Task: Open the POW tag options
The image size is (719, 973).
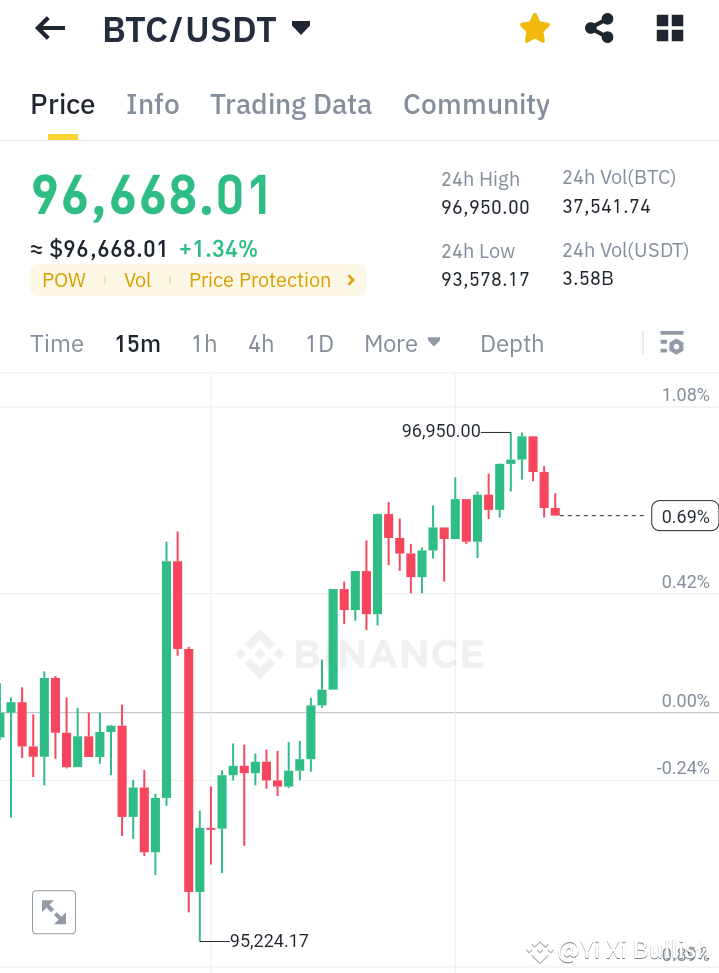Action: (x=63, y=280)
